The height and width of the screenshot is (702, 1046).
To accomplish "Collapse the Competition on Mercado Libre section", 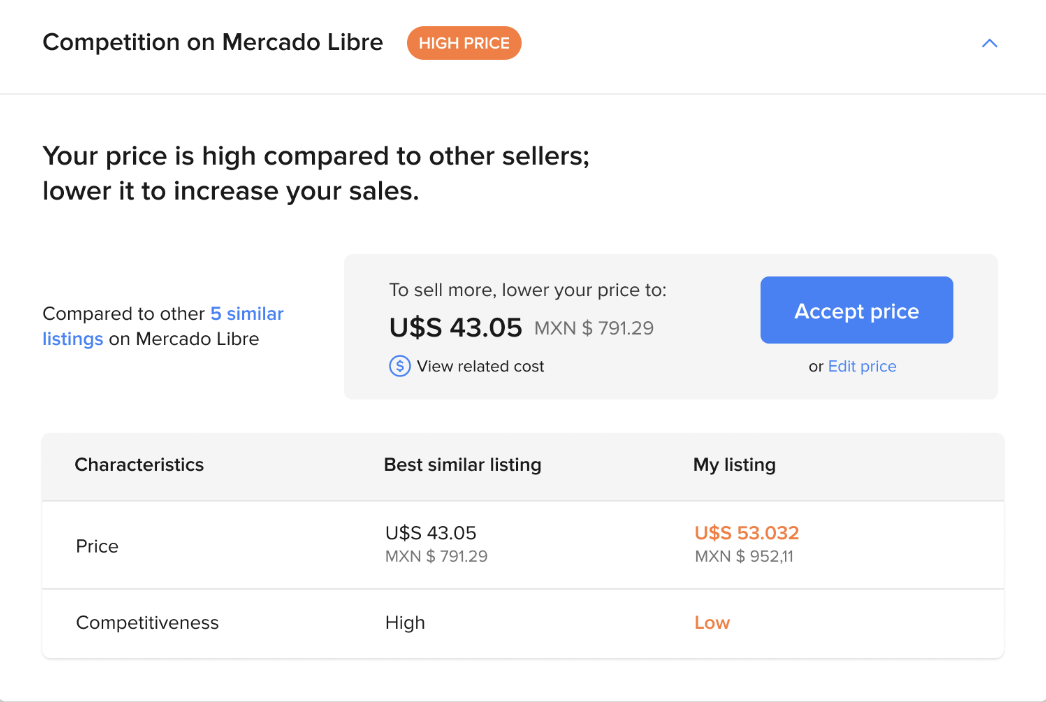I will point(989,43).
